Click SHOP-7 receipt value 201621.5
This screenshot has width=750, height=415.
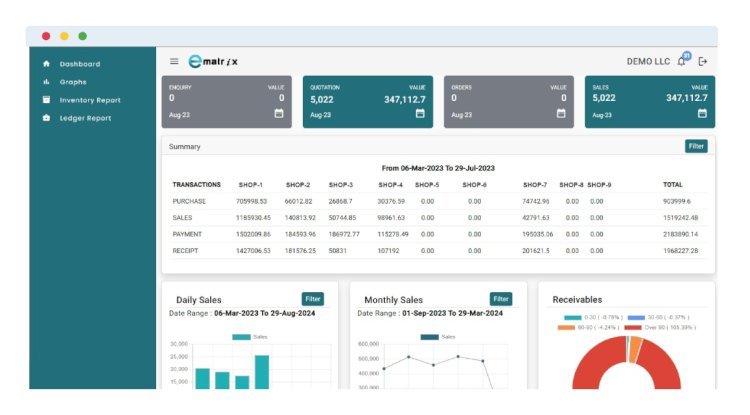(x=536, y=251)
